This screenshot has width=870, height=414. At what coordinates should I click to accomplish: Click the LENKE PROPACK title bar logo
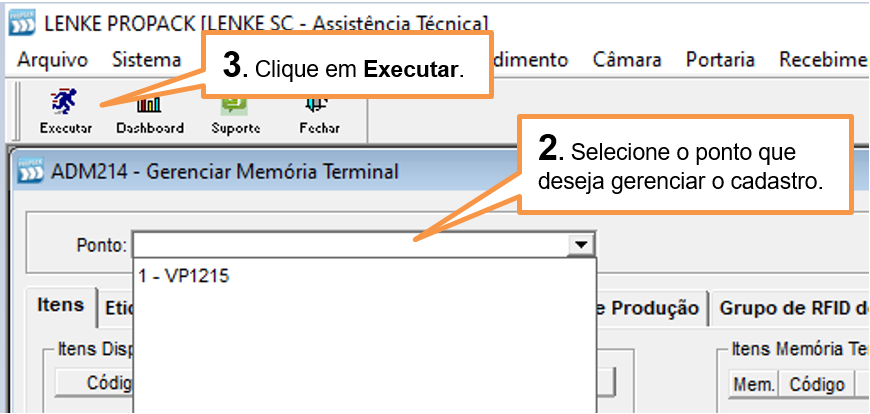coord(22,24)
